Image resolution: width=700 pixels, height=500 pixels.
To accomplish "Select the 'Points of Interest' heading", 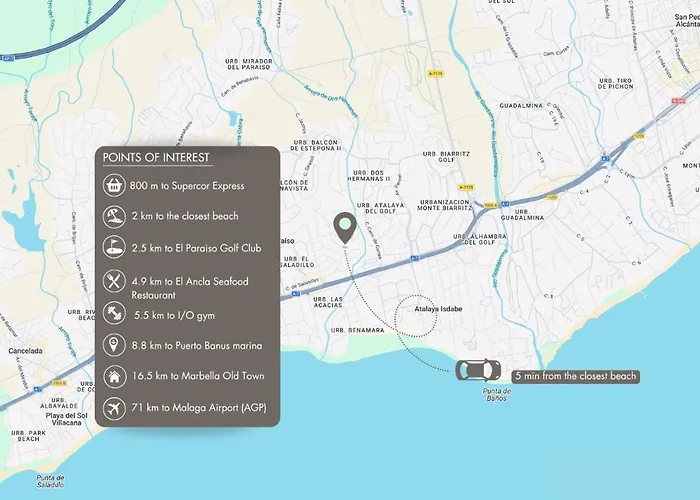I will pyautogui.click(x=156, y=158).
